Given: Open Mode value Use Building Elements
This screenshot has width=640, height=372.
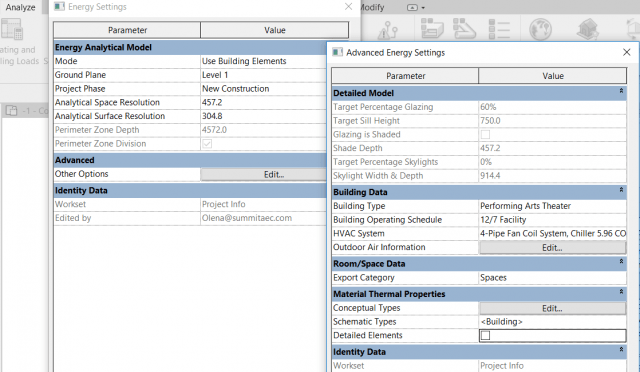Looking at the screenshot, I should pos(263,61).
